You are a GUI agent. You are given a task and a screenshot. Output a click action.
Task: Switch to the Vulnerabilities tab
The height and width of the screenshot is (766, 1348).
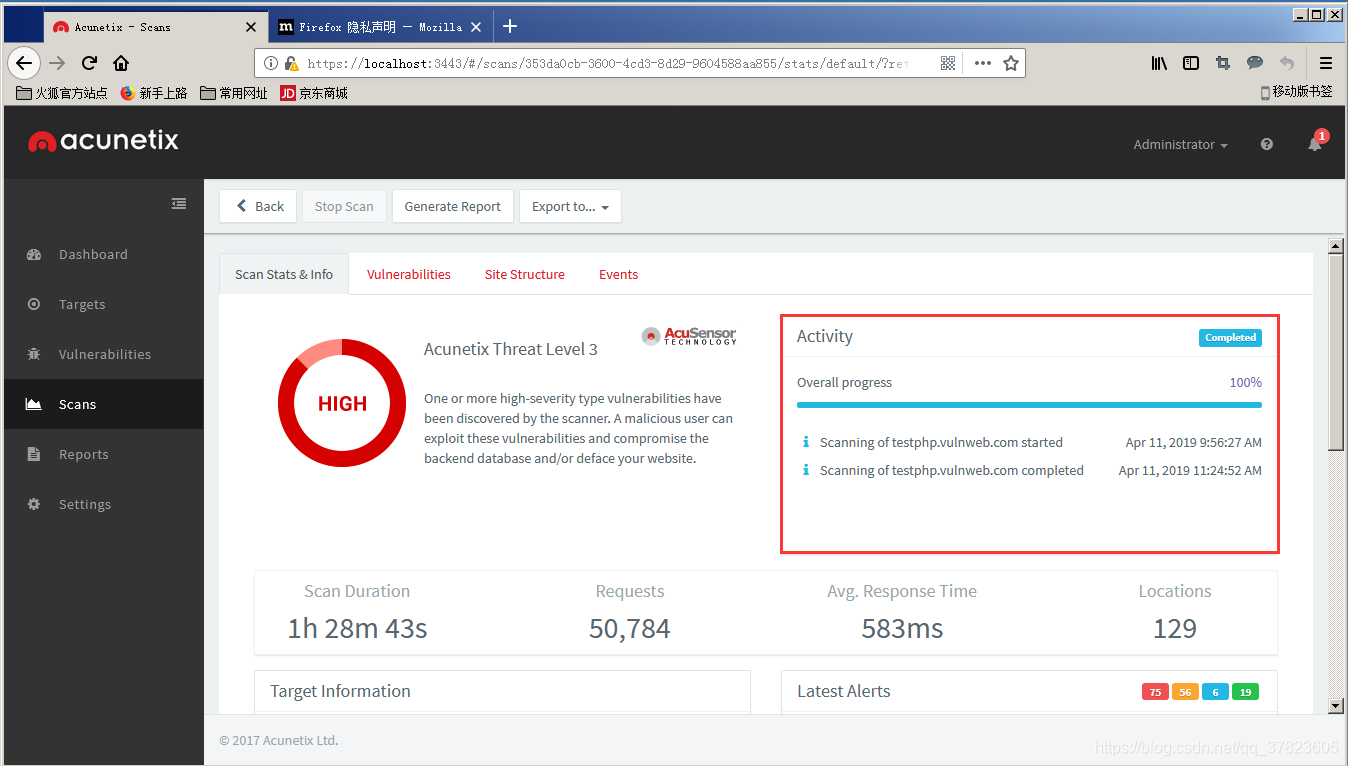click(408, 274)
